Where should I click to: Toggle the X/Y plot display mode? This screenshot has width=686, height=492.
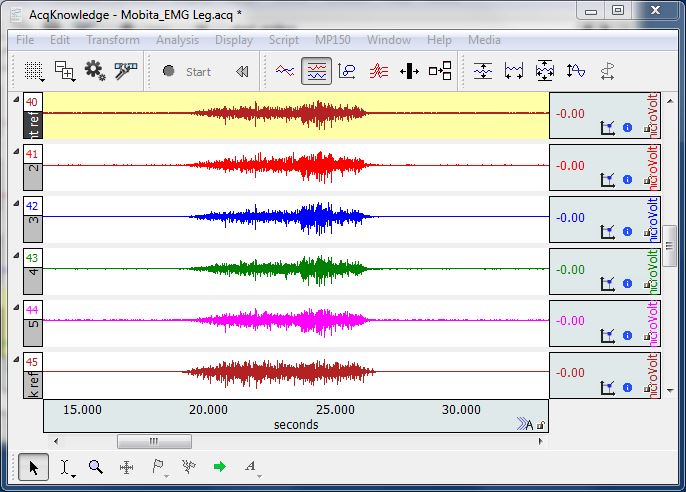347,71
